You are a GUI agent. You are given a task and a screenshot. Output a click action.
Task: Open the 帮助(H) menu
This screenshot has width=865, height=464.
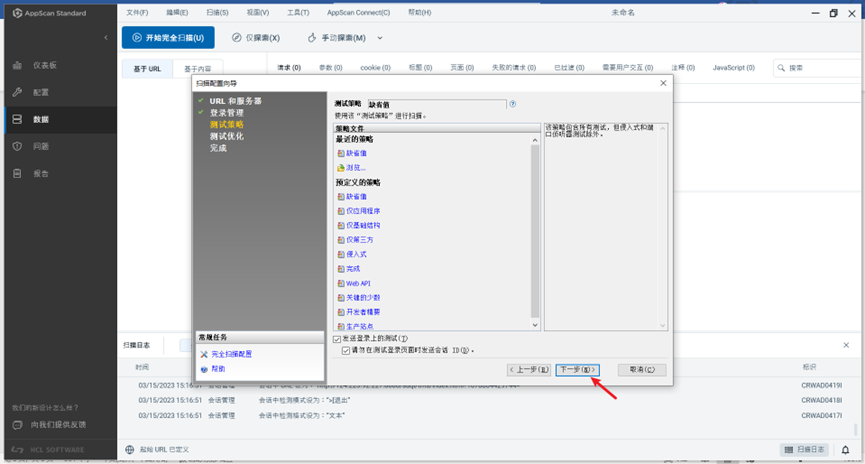[x=420, y=12]
